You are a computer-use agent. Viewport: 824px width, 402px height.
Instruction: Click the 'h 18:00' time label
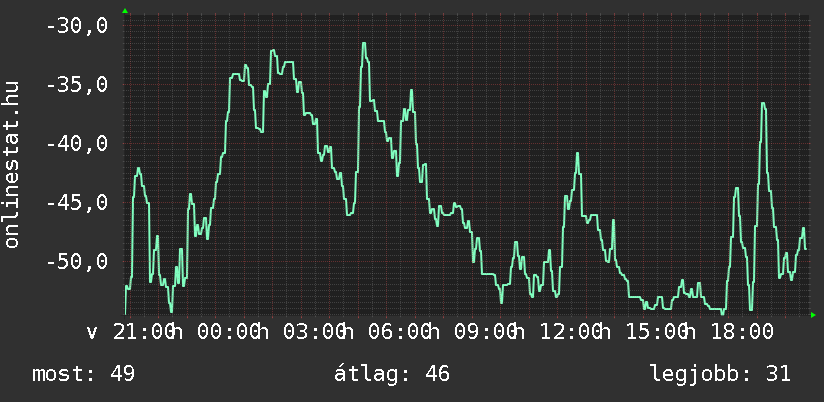coord(730,332)
